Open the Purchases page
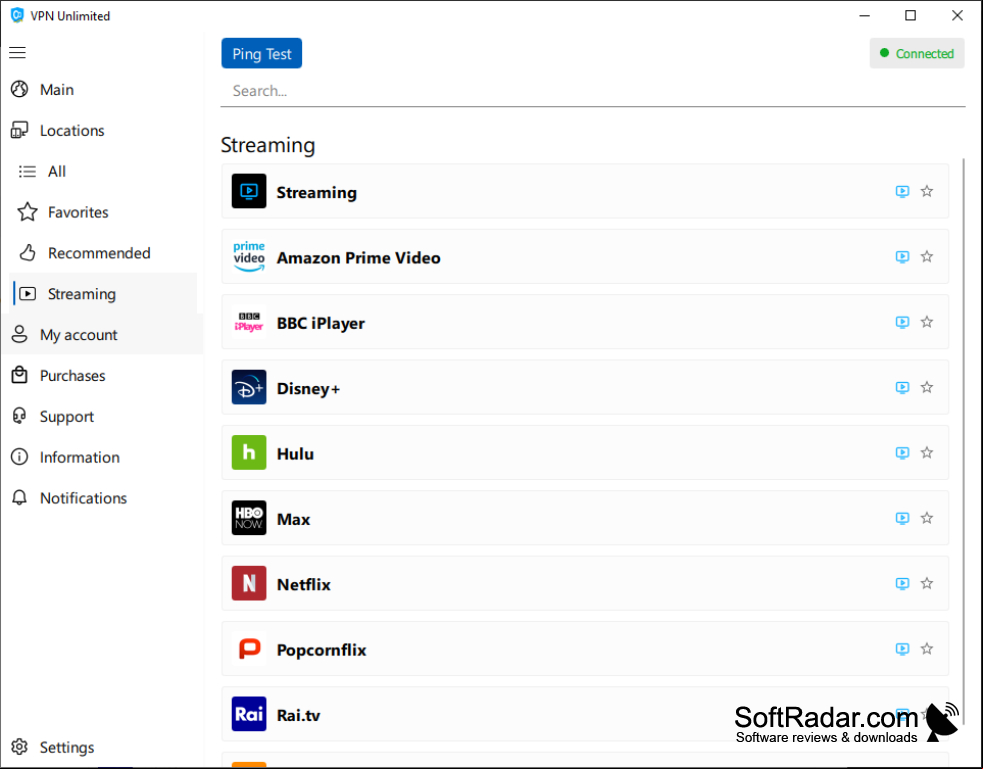This screenshot has height=769, width=983. 102,375
